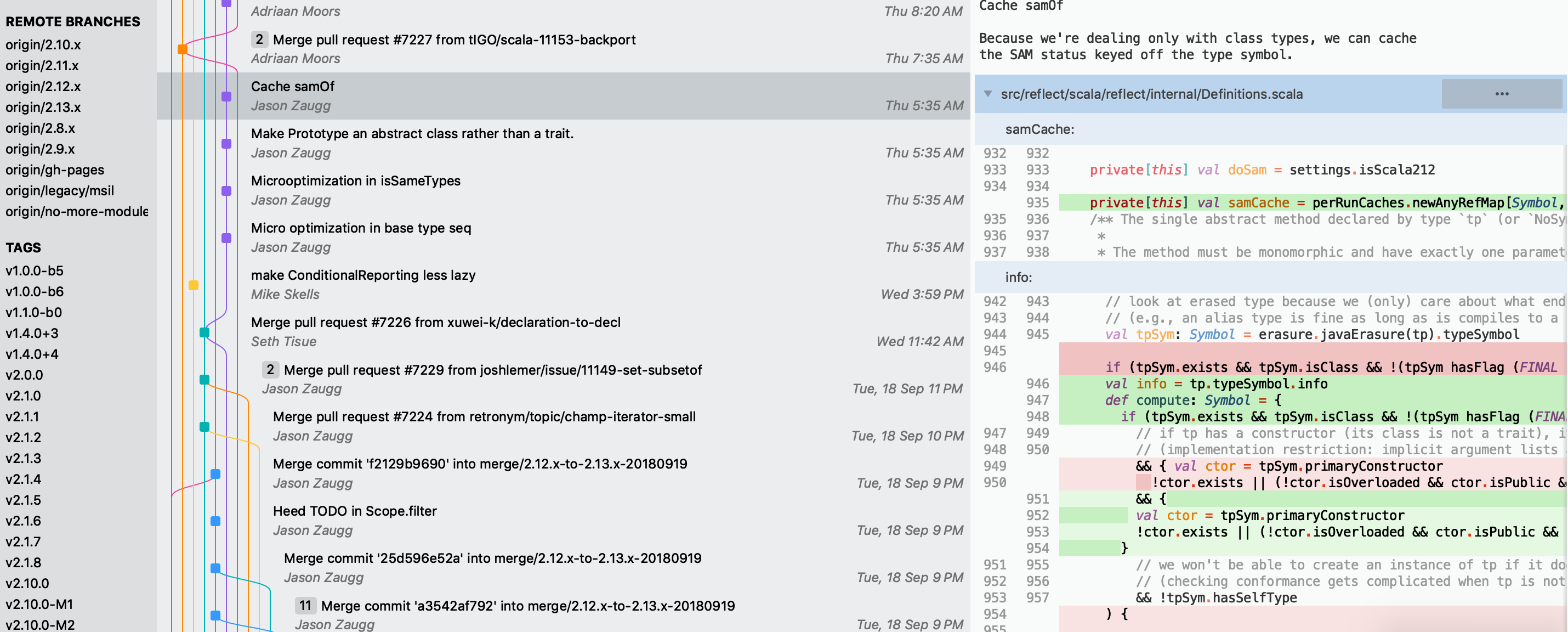Image resolution: width=1568 pixels, height=632 pixels.
Task: Click blue graph node of 'Heed TODO' commit
Action: tap(215, 521)
